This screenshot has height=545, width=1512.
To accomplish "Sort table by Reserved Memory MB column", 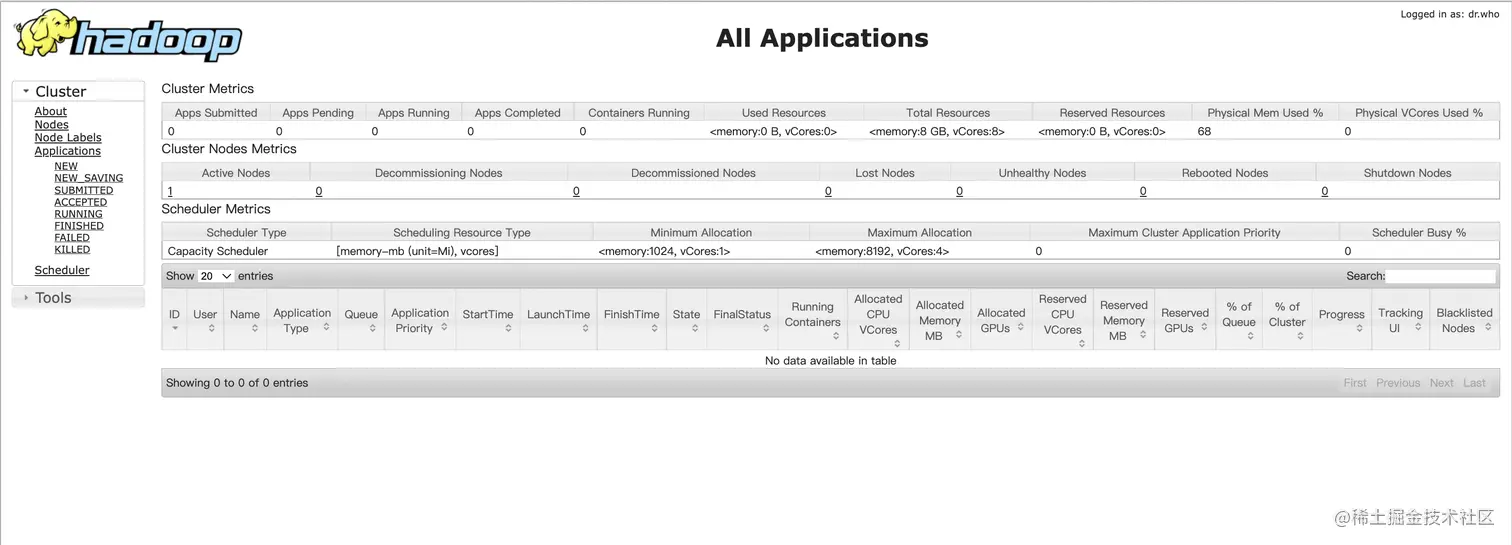I will coord(1123,320).
